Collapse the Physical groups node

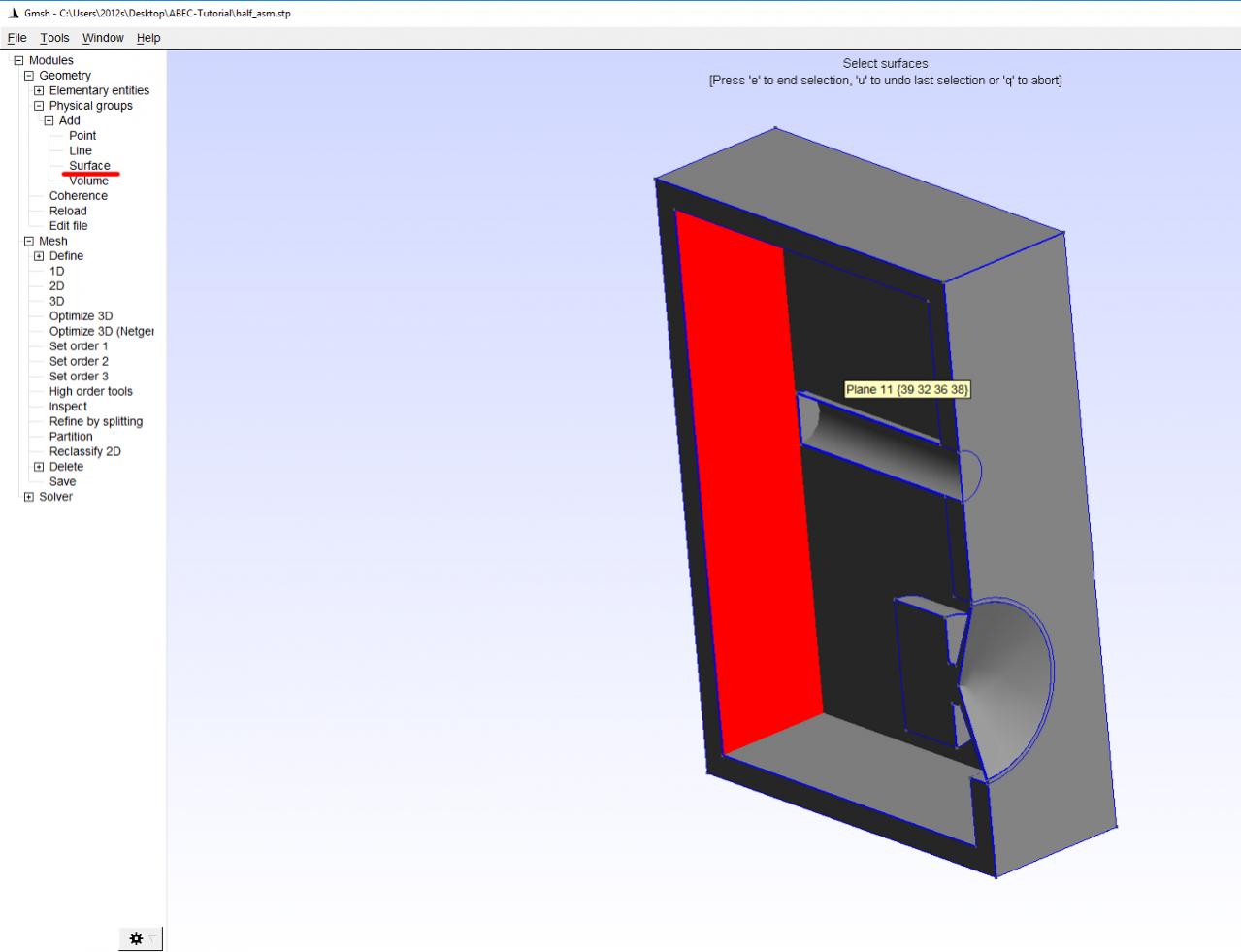coord(39,106)
